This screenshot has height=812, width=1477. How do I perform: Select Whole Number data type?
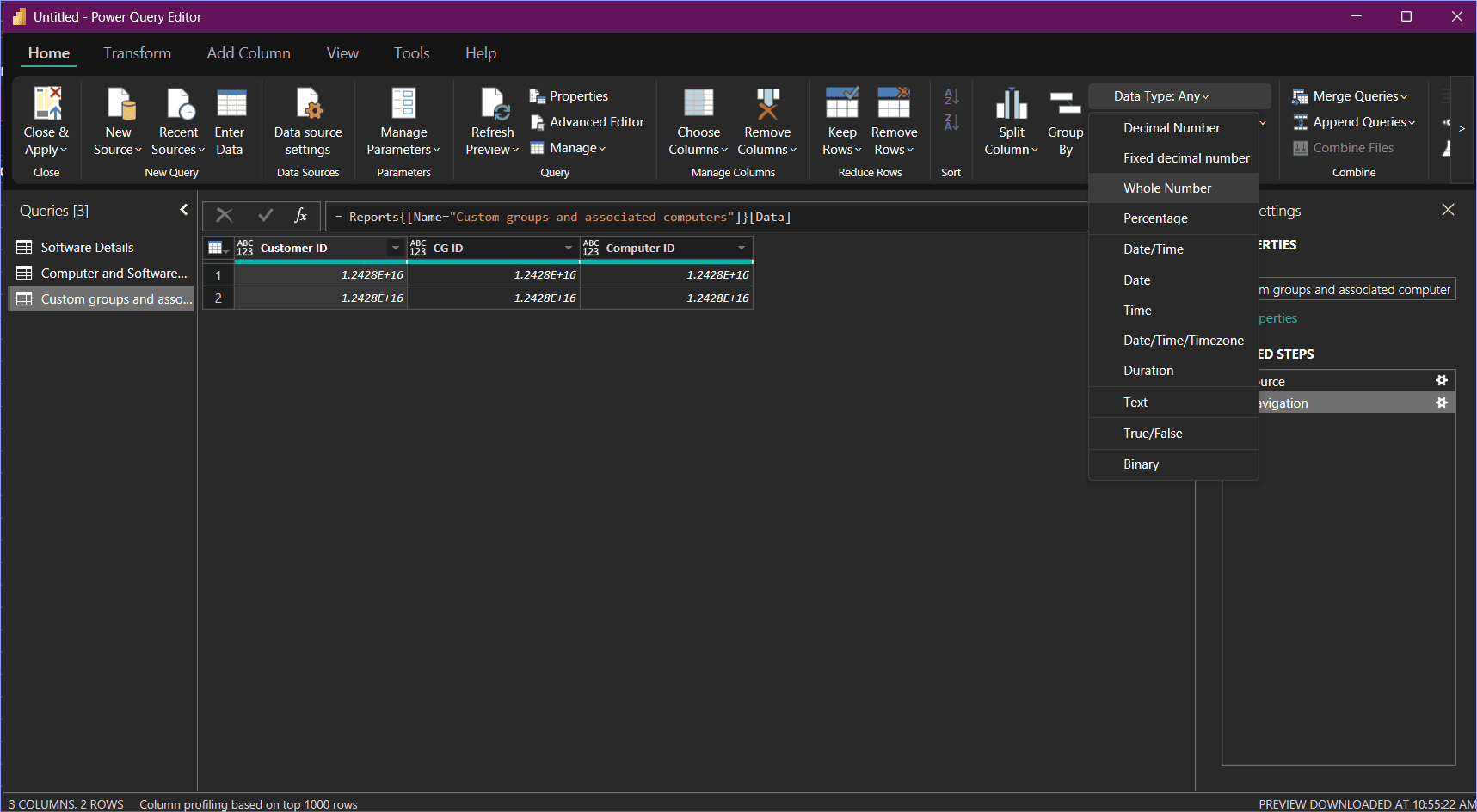[x=1173, y=188]
